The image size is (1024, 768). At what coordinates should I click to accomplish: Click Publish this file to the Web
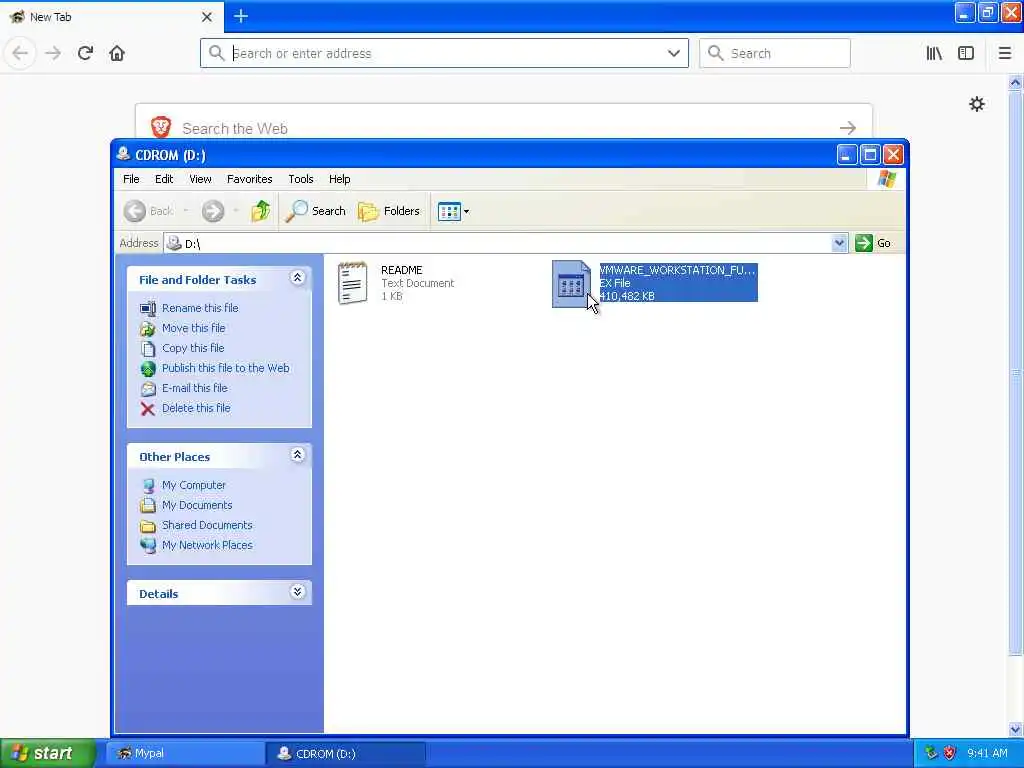click(225, 368)
